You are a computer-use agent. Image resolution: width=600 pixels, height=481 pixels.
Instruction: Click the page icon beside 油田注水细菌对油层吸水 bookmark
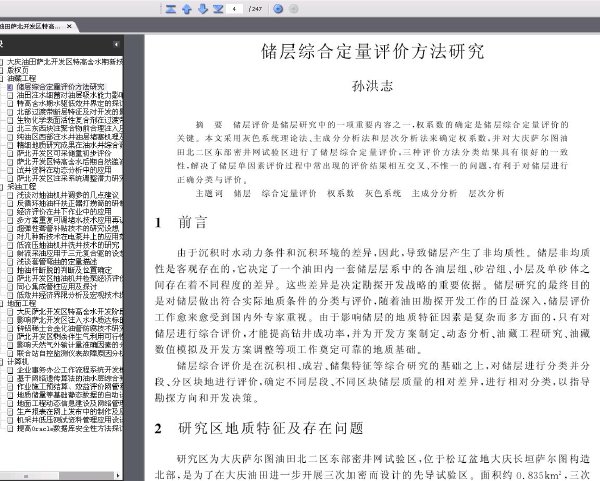10,95
